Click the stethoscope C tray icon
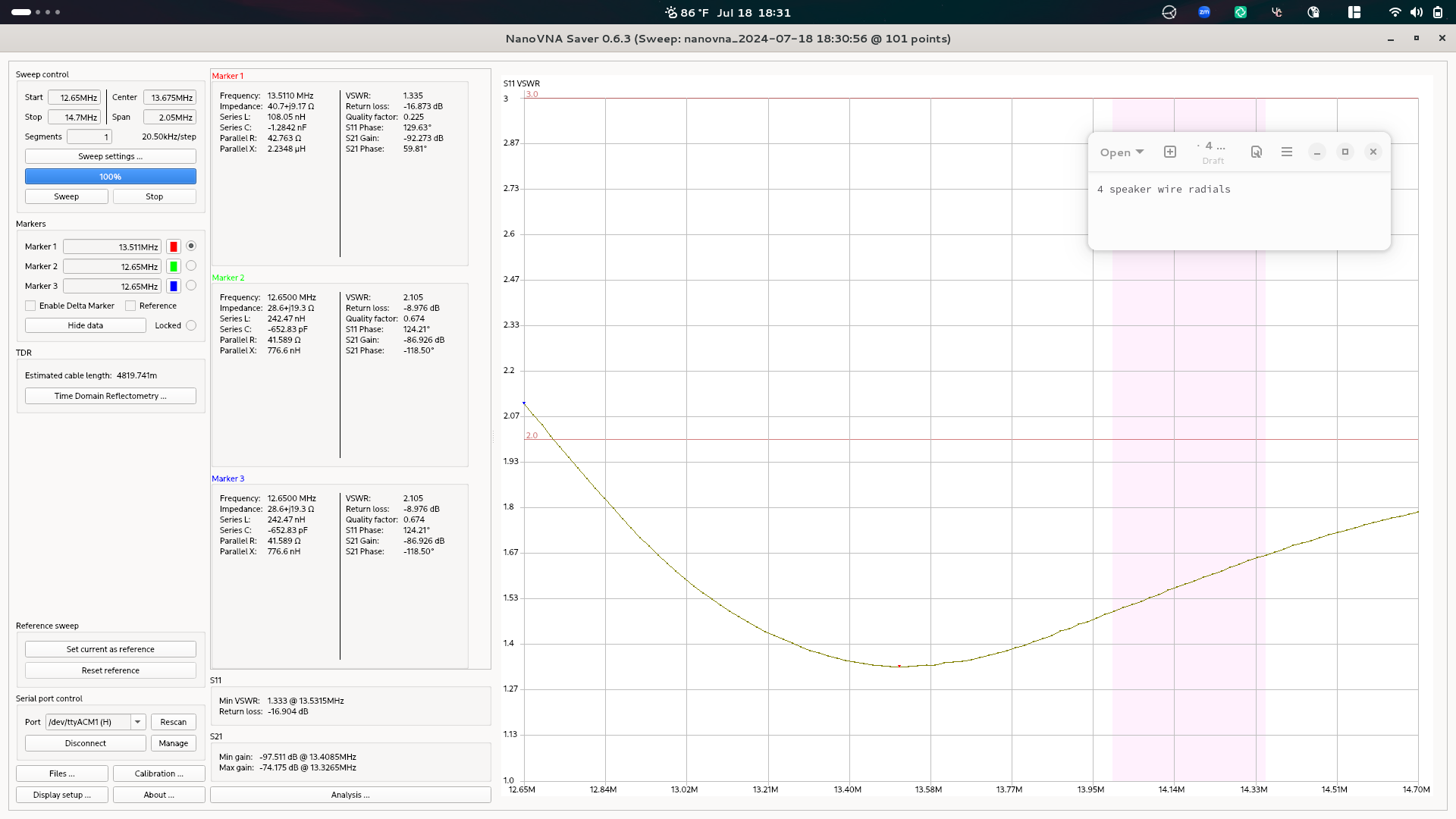 tap(1277, 12)
